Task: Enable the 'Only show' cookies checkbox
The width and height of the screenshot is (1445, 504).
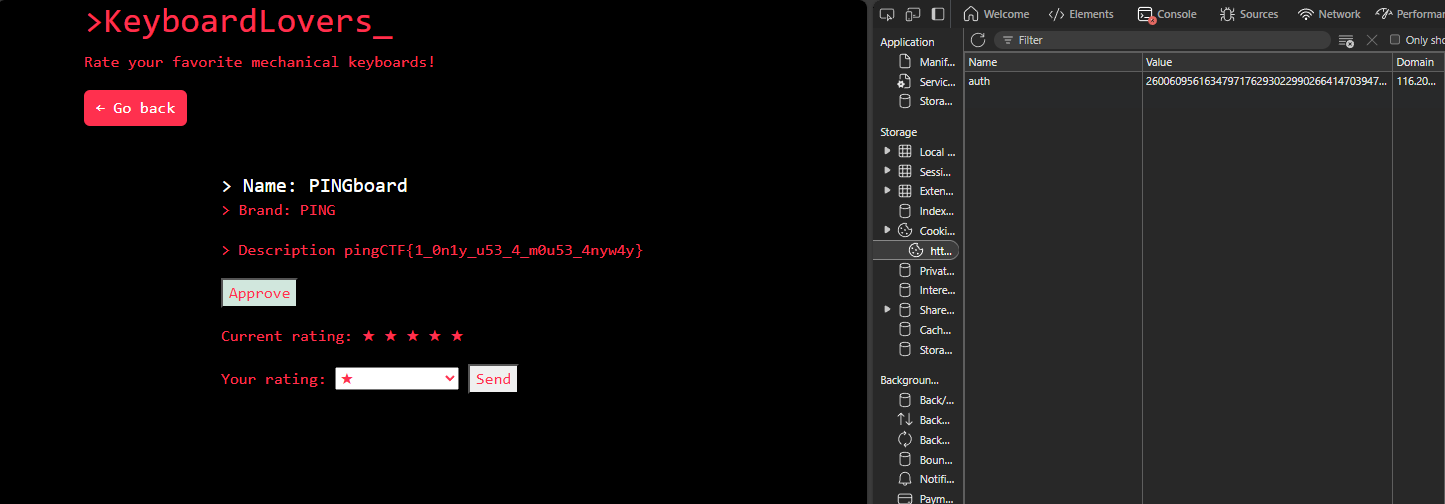Action: (1395, 40)
